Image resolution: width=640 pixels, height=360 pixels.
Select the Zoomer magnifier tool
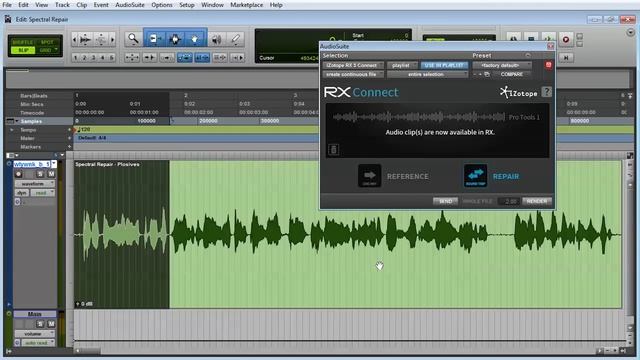click(x=133, y=39)
